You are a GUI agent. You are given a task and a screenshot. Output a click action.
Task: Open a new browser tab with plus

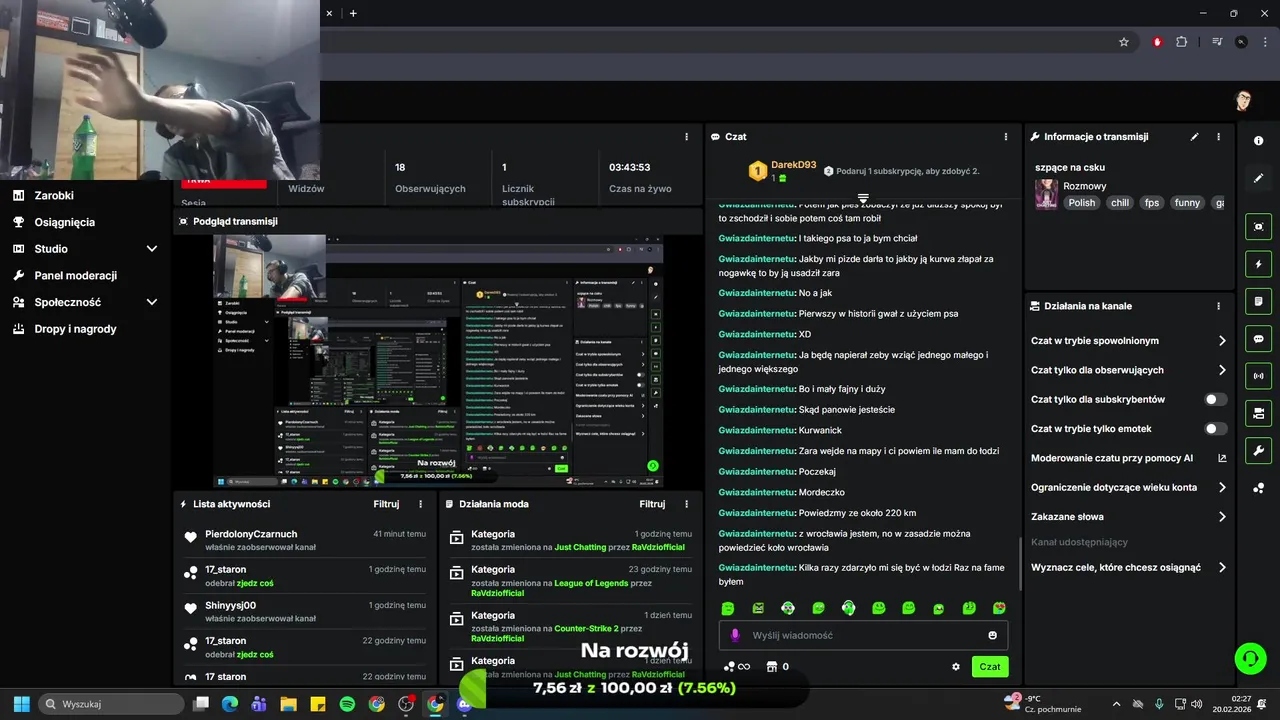(x=353, y=13)
